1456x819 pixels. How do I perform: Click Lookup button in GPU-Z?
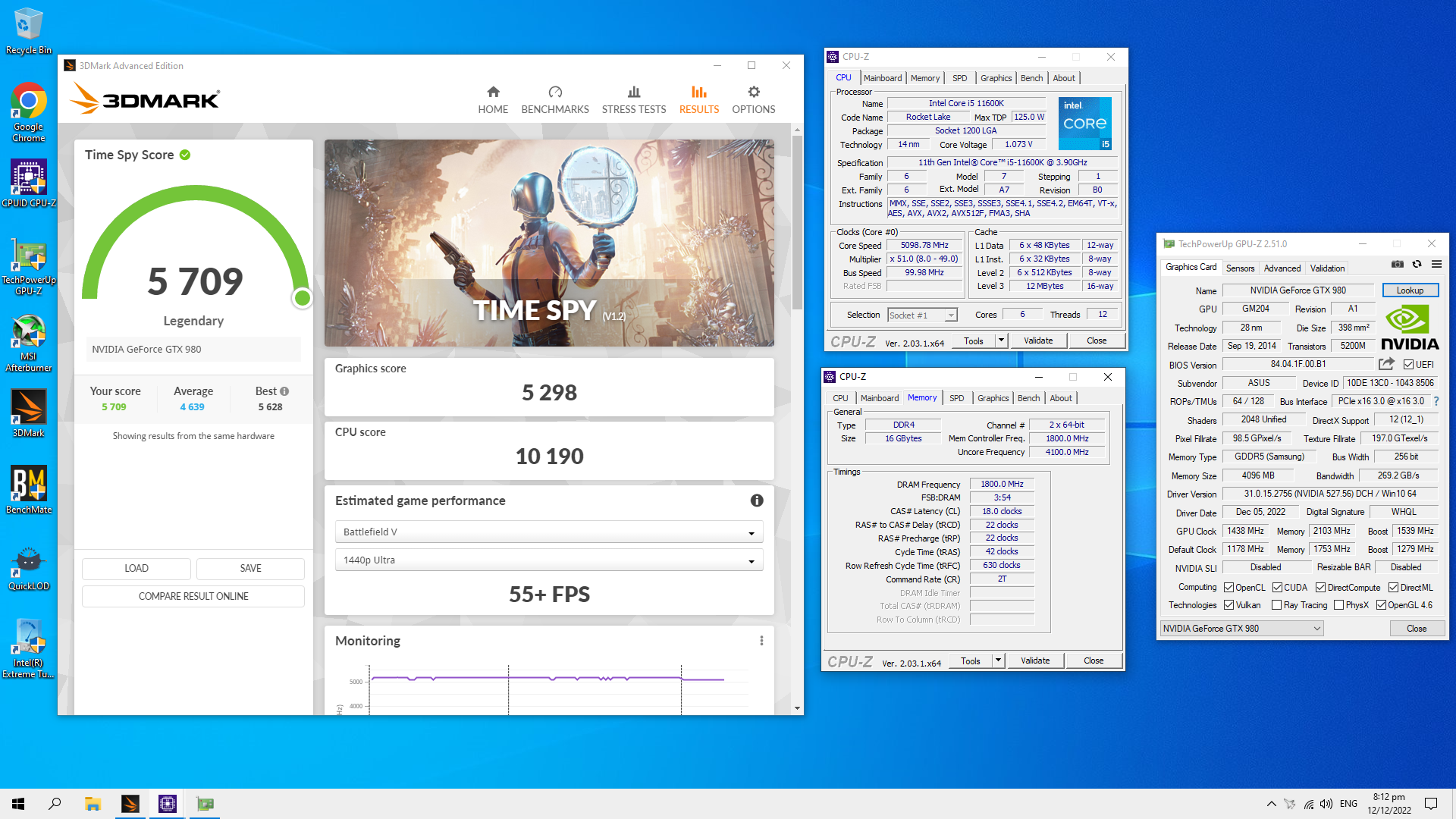coord(1410,290)
